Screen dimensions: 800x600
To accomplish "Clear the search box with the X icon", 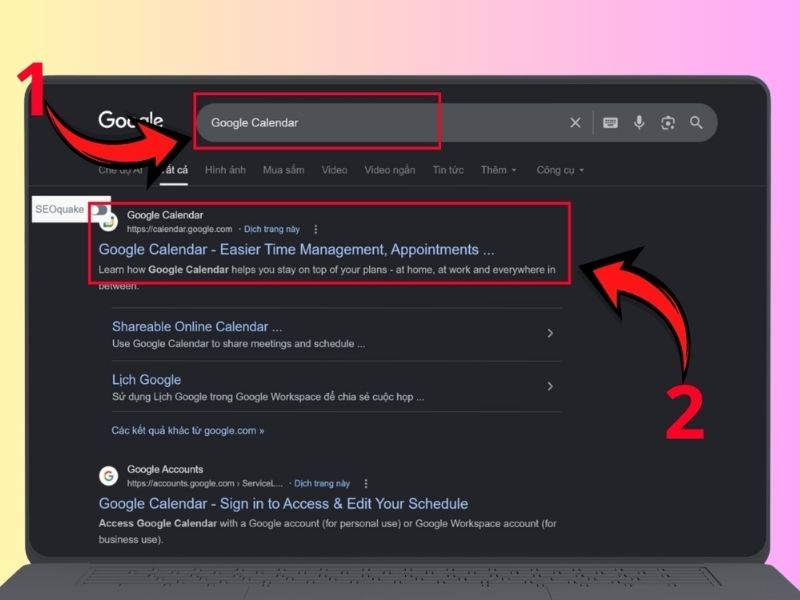I will [x=575, y=123].
